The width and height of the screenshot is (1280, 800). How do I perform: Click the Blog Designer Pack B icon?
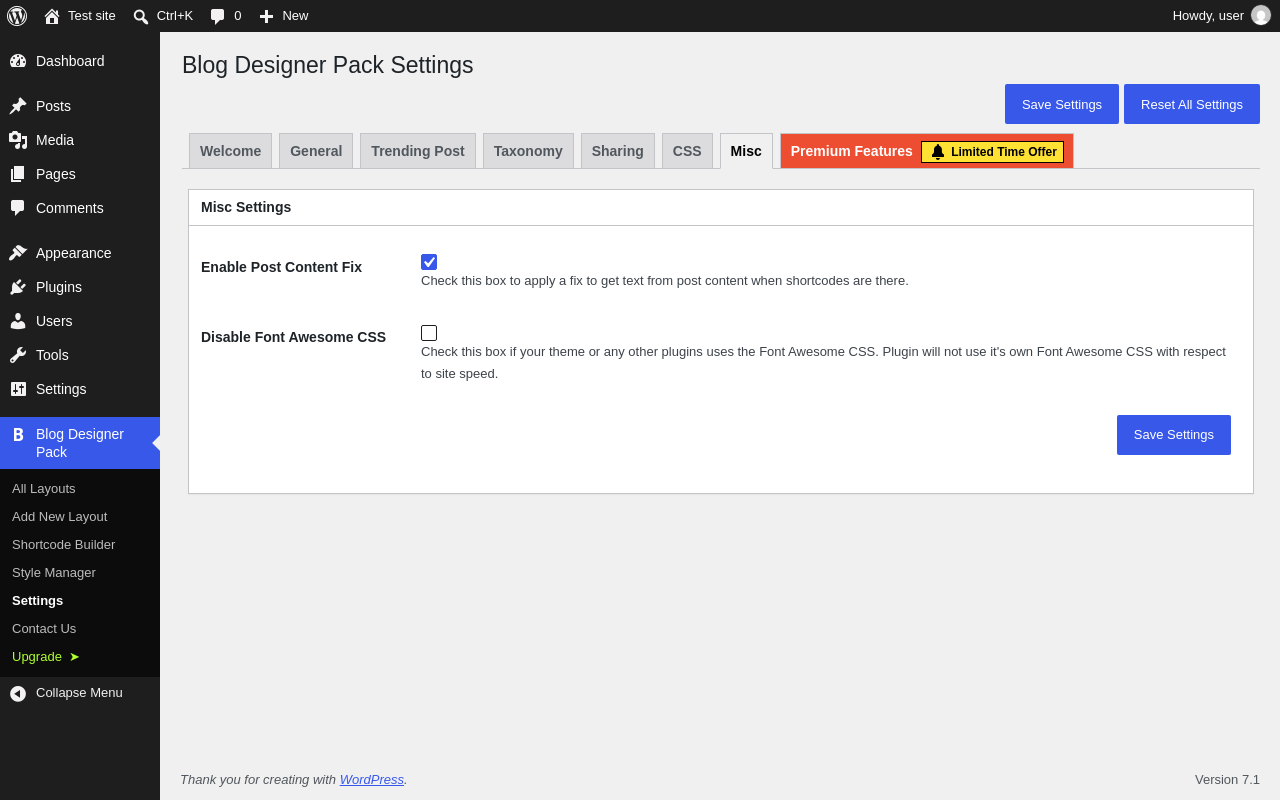pyautogui.click(x=18, y=435)
